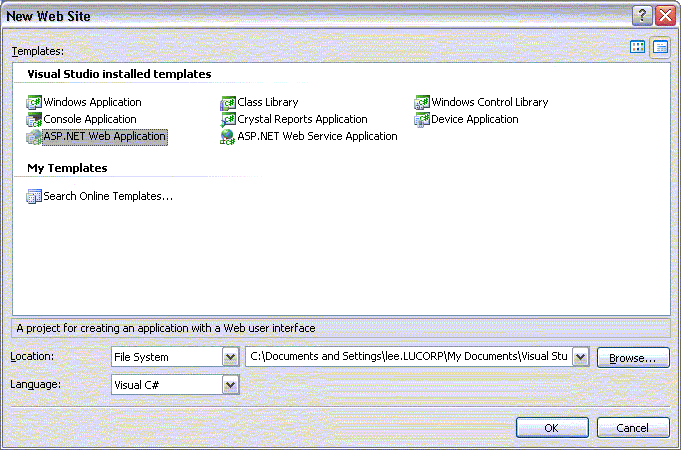Select the 'Device Application' label text
This screenshot has width=681, height=450.
click(475, 119)
